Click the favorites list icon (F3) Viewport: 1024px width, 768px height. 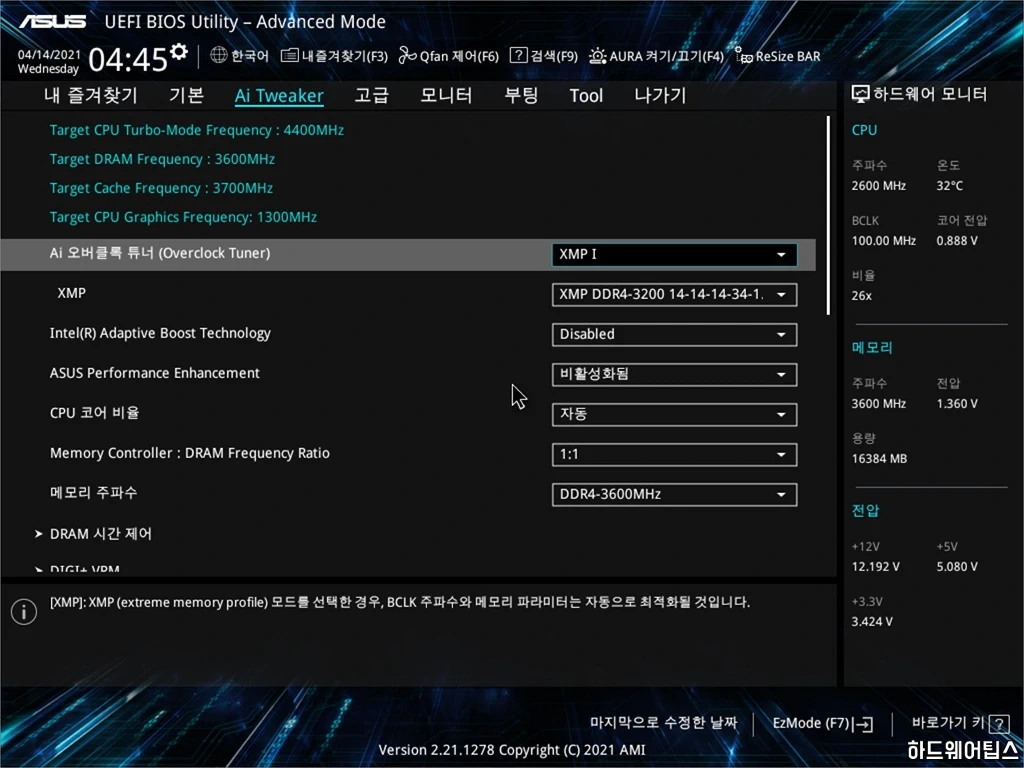coord(289,56)
